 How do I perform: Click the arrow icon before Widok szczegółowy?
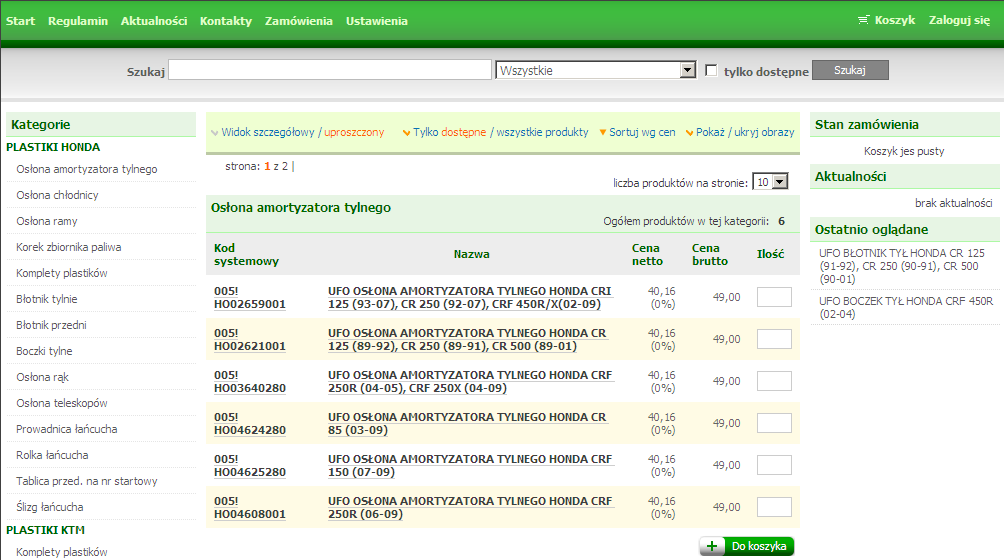[215, 132]
